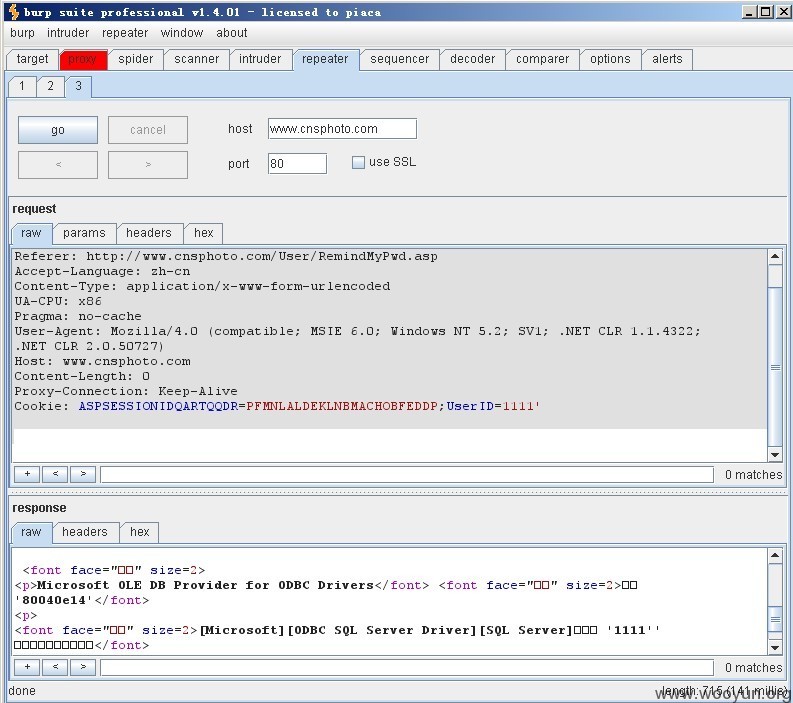Select the request raw tab
793x703 pixels.
(x=31, y=233)
